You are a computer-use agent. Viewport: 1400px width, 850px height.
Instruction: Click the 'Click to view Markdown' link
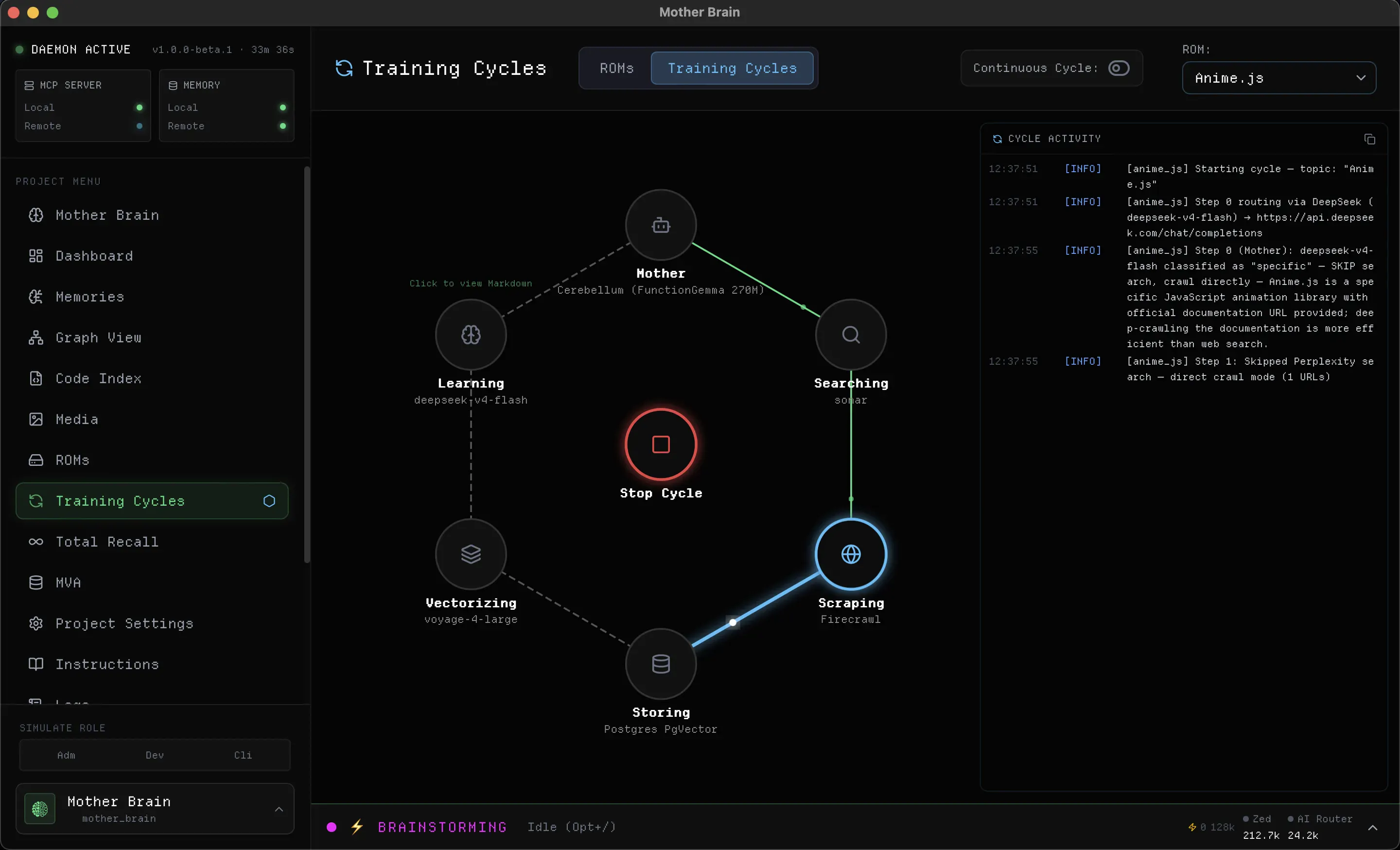coord(471,283)
